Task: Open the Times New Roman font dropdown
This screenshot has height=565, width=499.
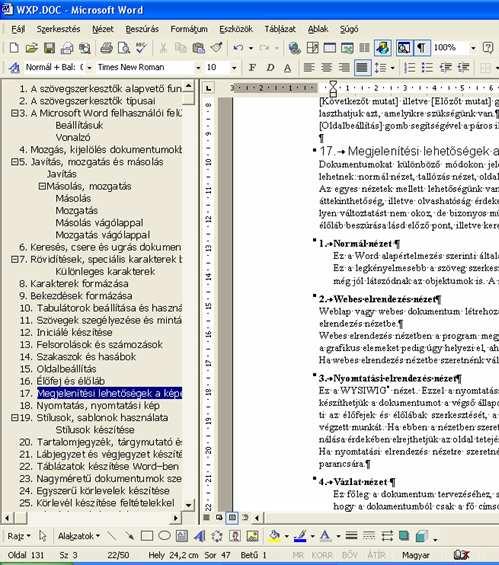Action: click(x=198, y=67)
